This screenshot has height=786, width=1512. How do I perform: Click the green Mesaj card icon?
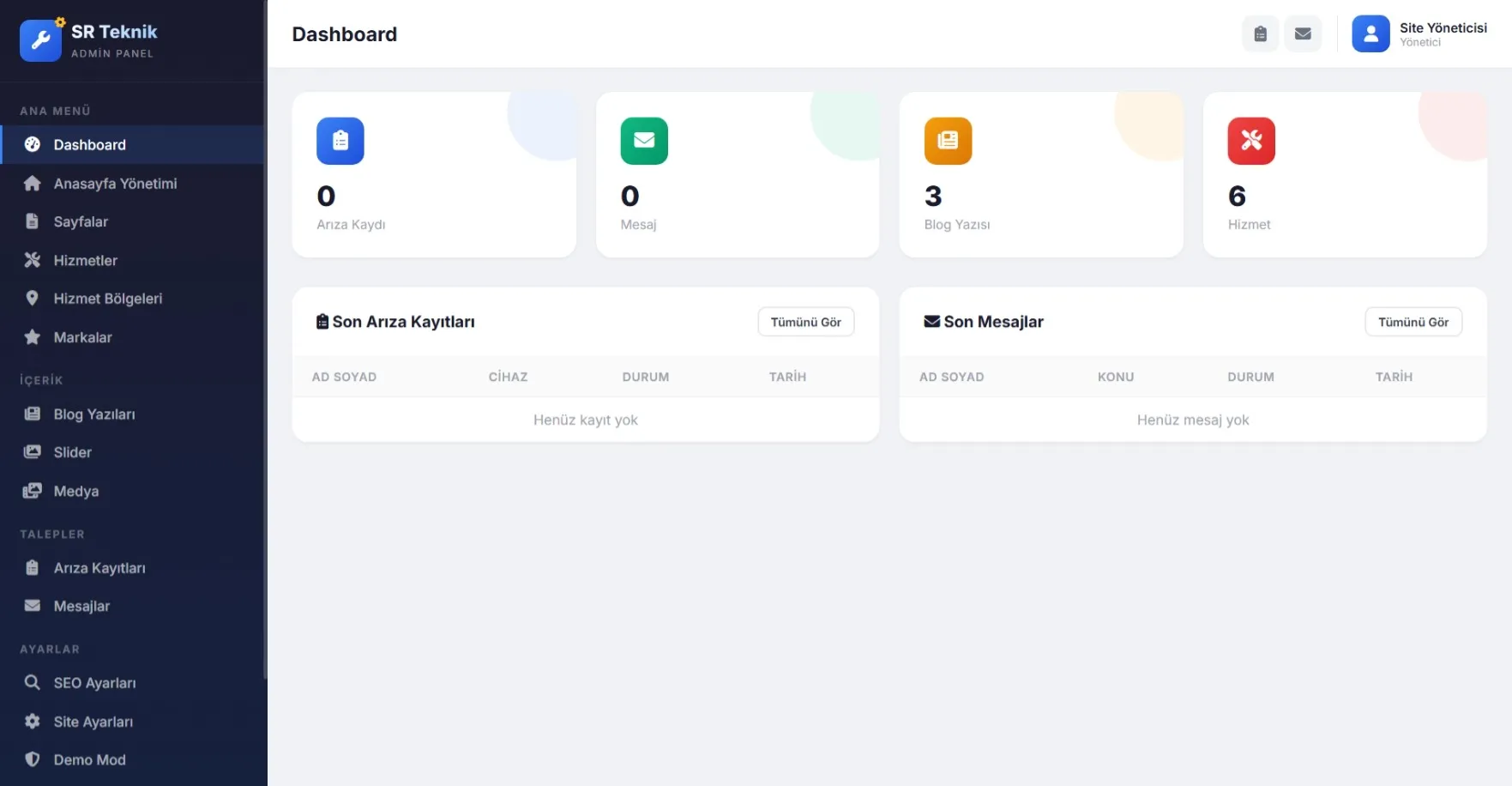click(x=644, y=141)
